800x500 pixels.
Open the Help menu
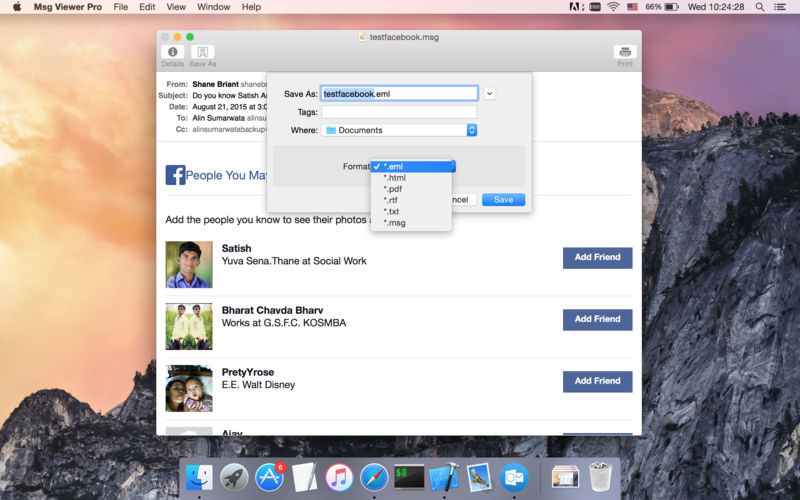click(251, 7)
